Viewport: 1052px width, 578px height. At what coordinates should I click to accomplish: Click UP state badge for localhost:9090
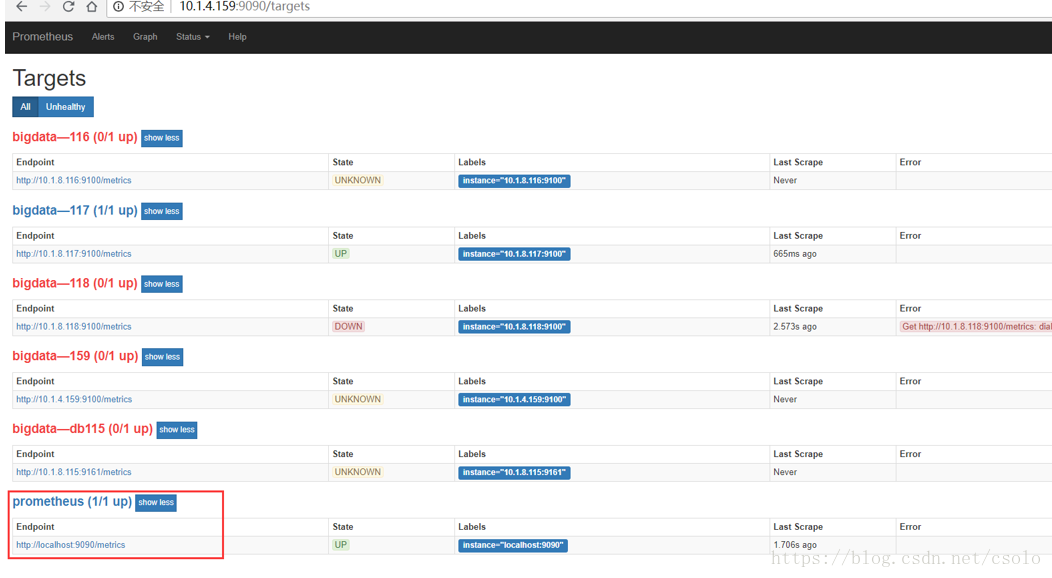click(341, 544)
